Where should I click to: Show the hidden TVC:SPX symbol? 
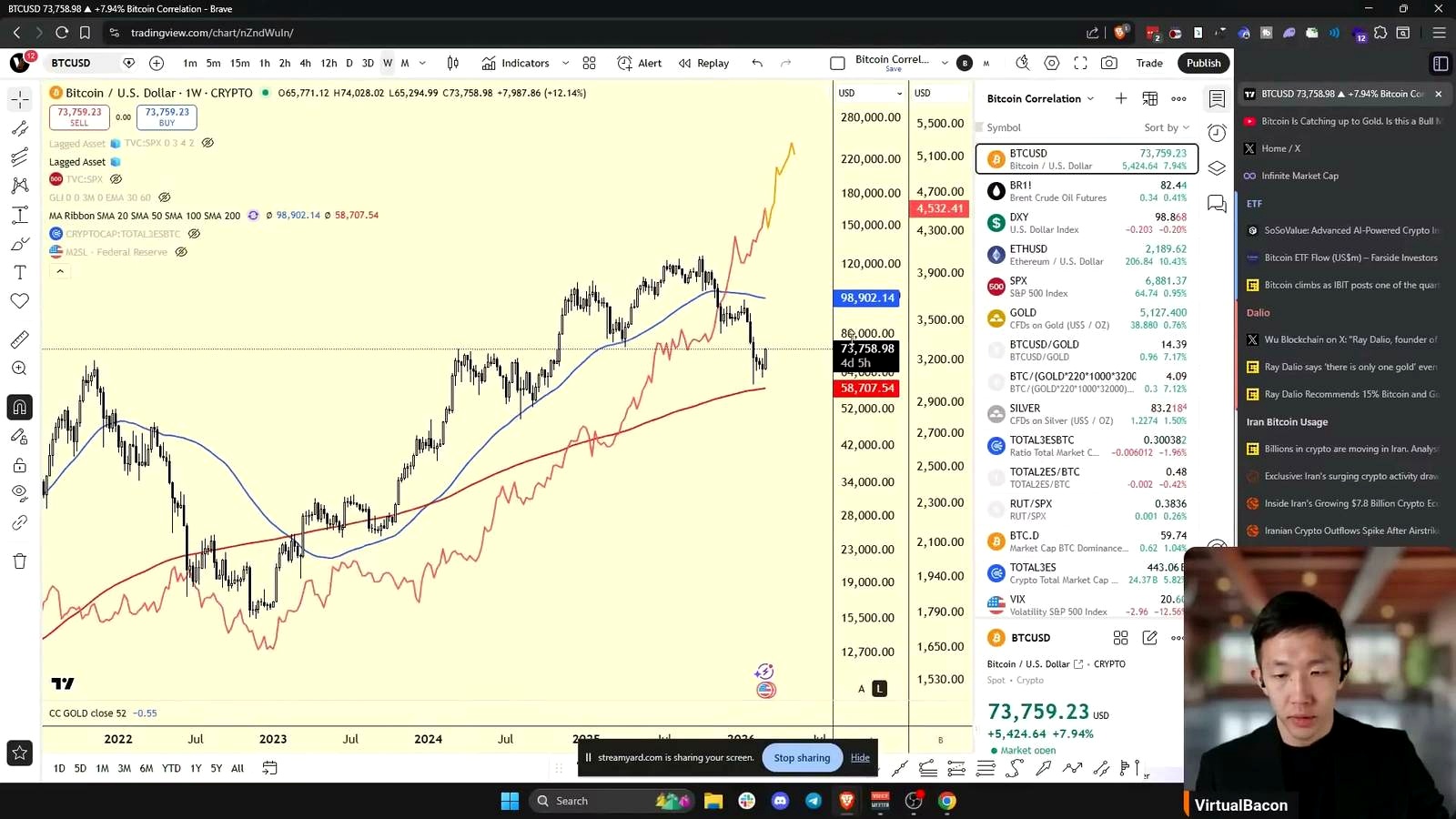pyautogui.click(x=116, y=179)
